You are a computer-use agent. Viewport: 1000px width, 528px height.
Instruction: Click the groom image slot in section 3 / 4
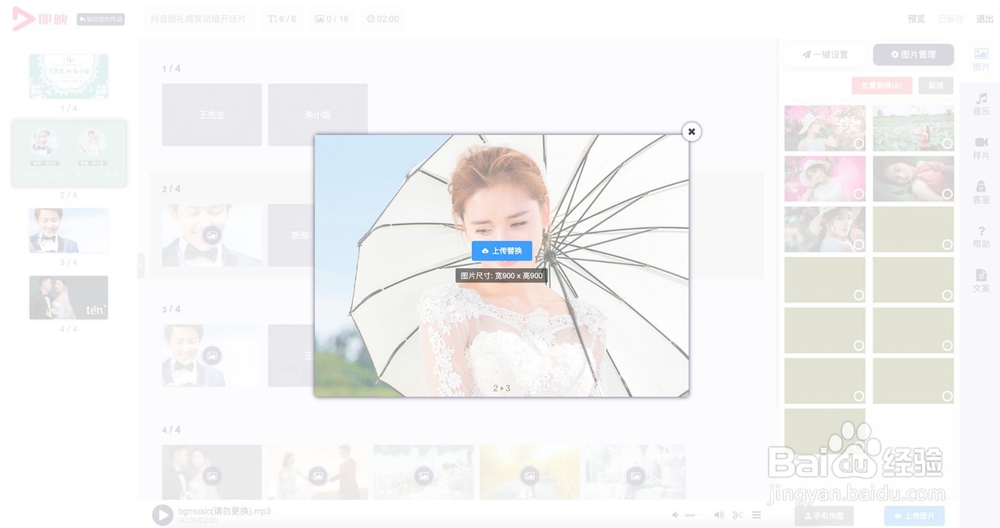(212, 356)
